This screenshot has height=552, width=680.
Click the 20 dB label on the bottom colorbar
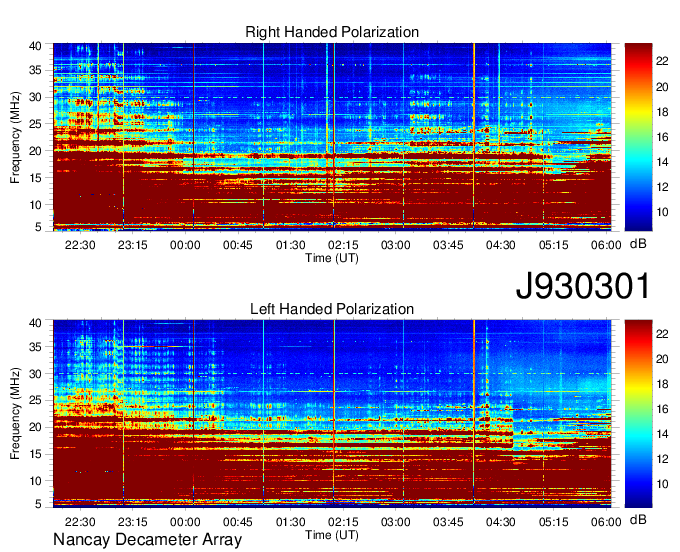click(x=662, y=359)
